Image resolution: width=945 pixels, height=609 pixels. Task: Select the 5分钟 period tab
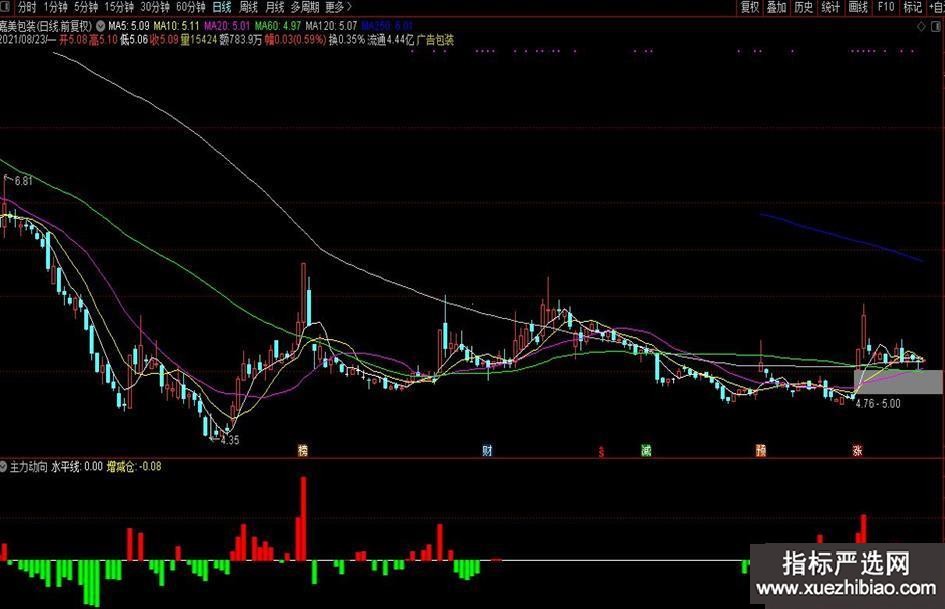(x=85, y=7)
